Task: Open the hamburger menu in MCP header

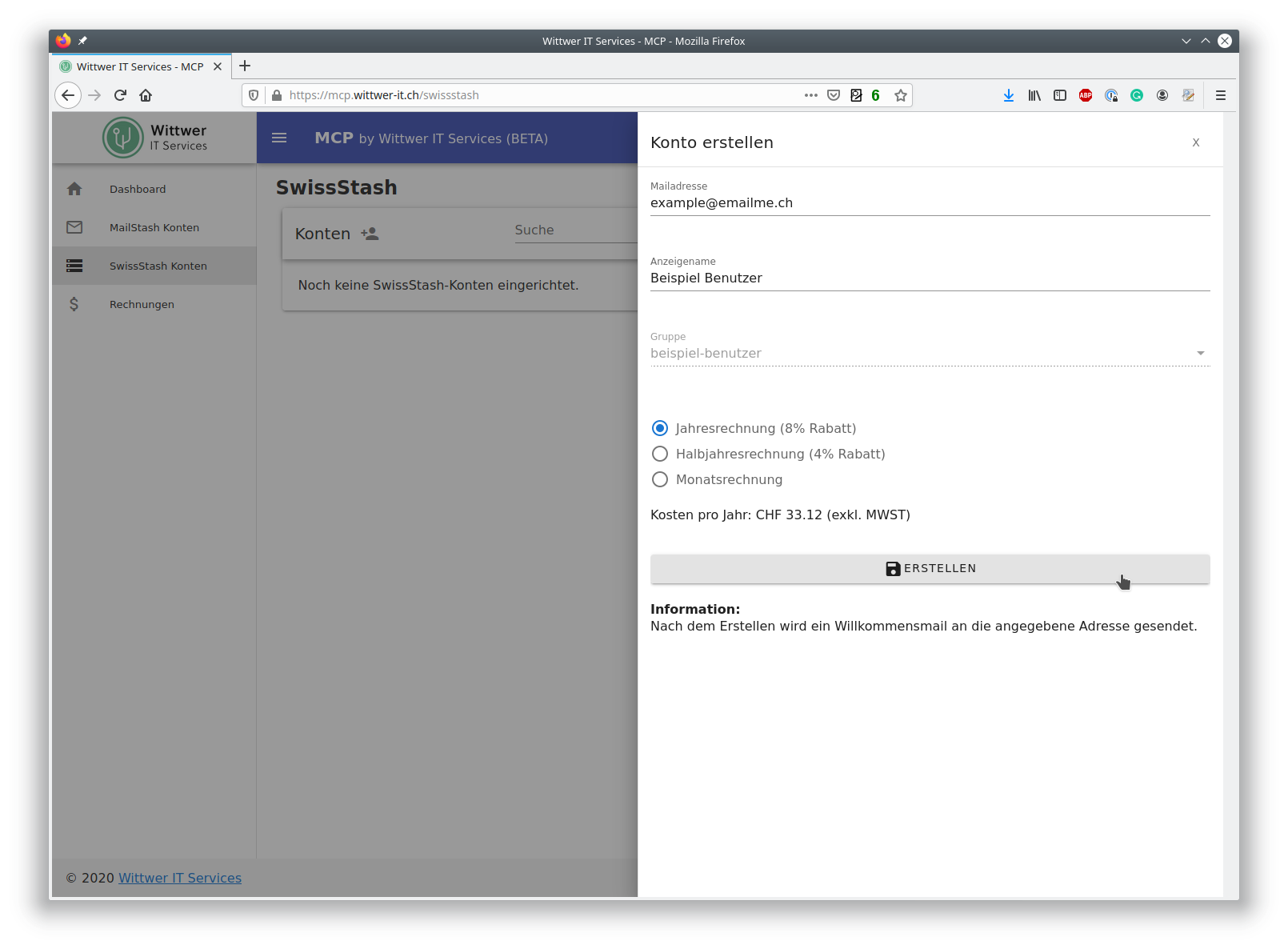Action: 279,138
